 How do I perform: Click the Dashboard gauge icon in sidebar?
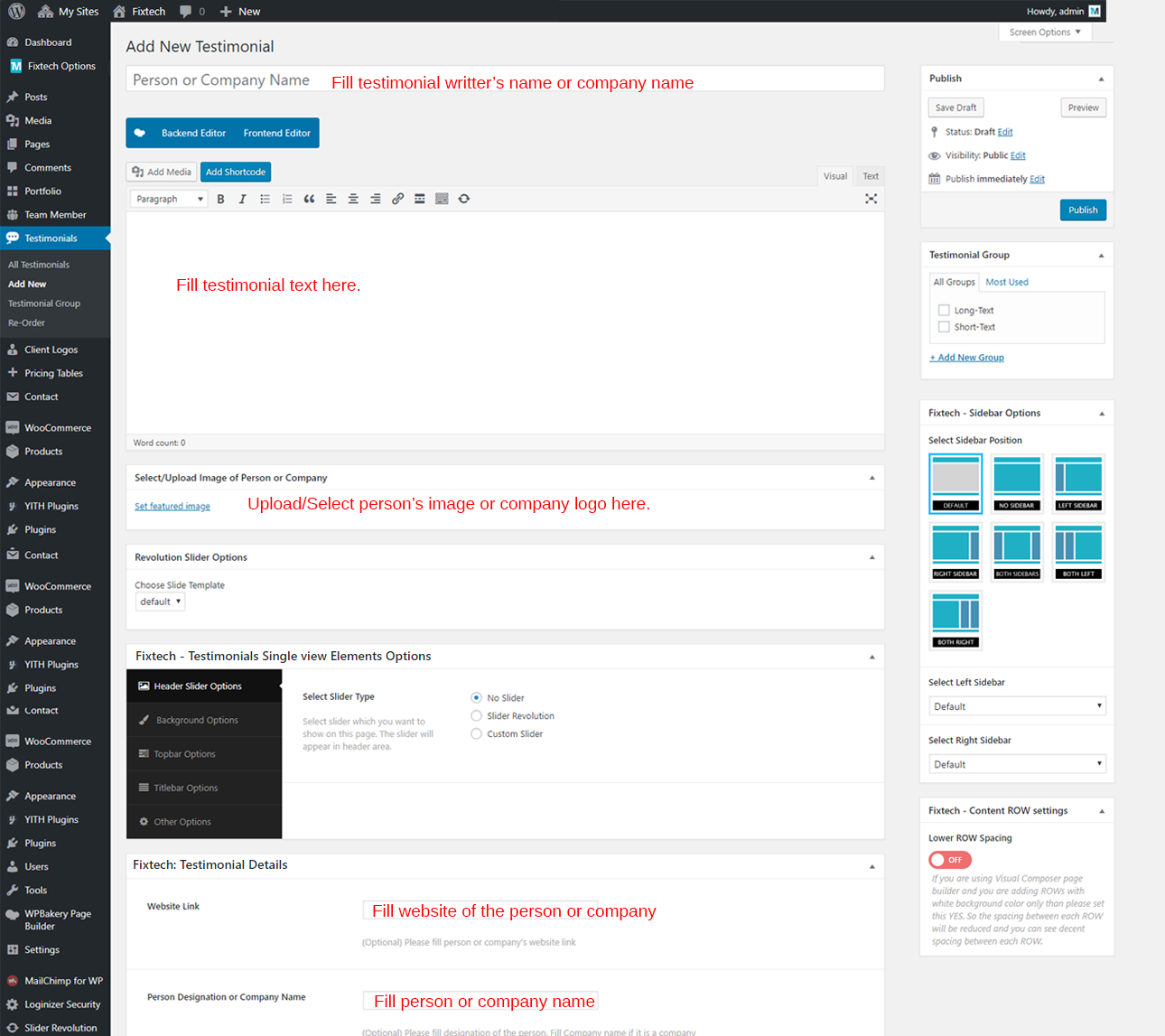coord(13,42)
